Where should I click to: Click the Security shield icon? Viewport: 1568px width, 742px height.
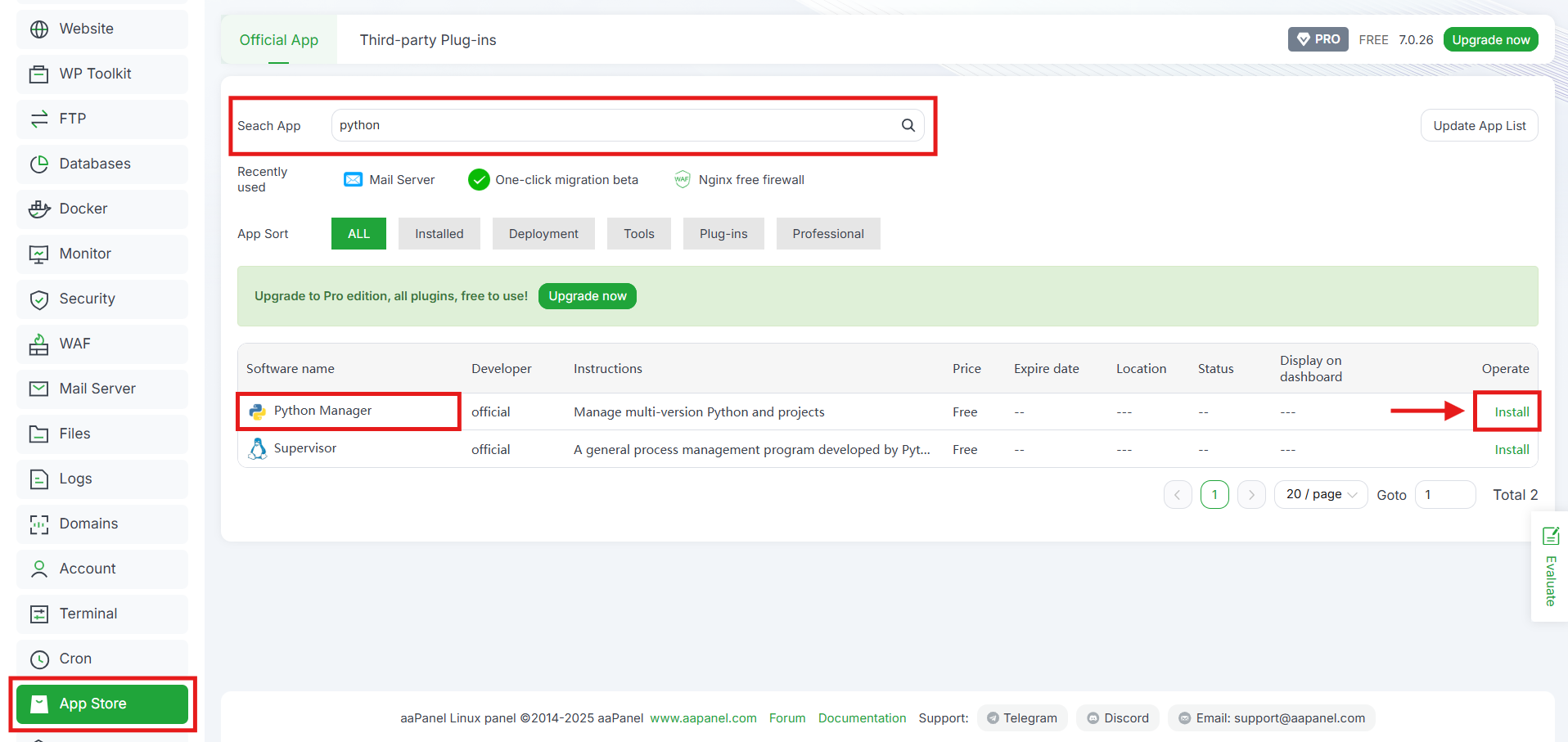[x=39, y=299]
